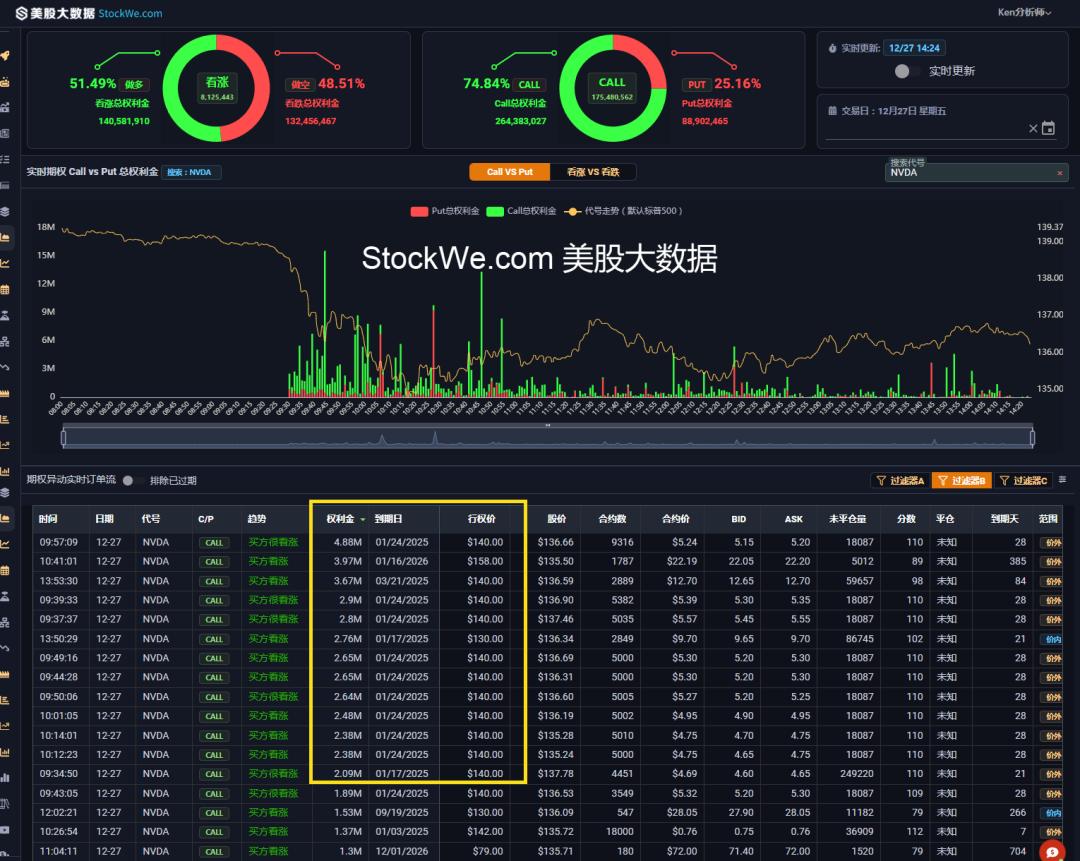Click the $22.19 contract price cell
Image resolution: width=1080 pixels, height=861 pixels.
tap(682, 561)
